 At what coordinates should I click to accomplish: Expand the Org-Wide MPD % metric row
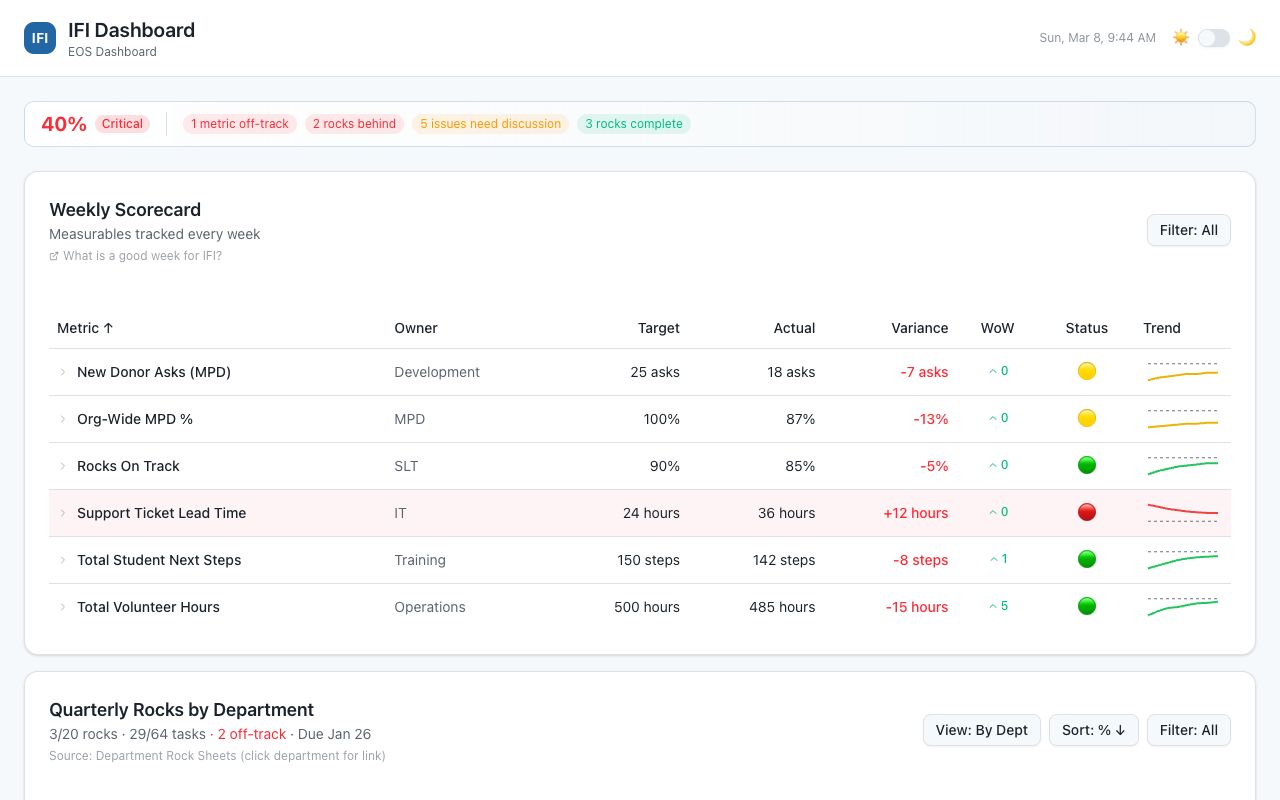coord(63,419)
